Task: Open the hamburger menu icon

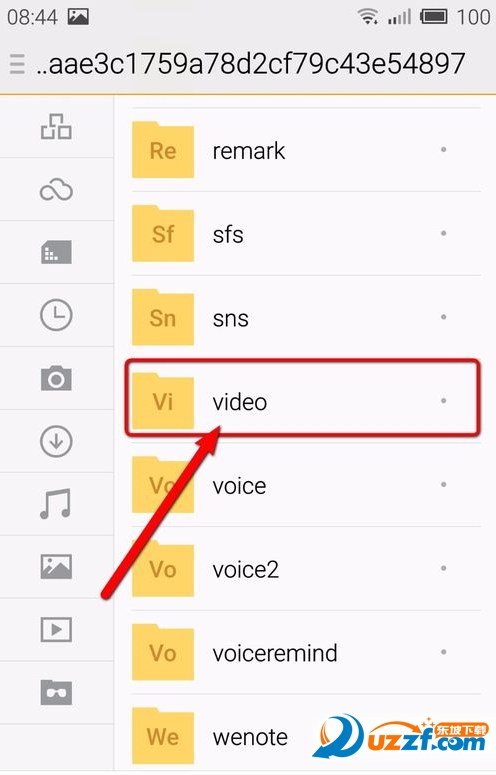Action: click(17, 64)
